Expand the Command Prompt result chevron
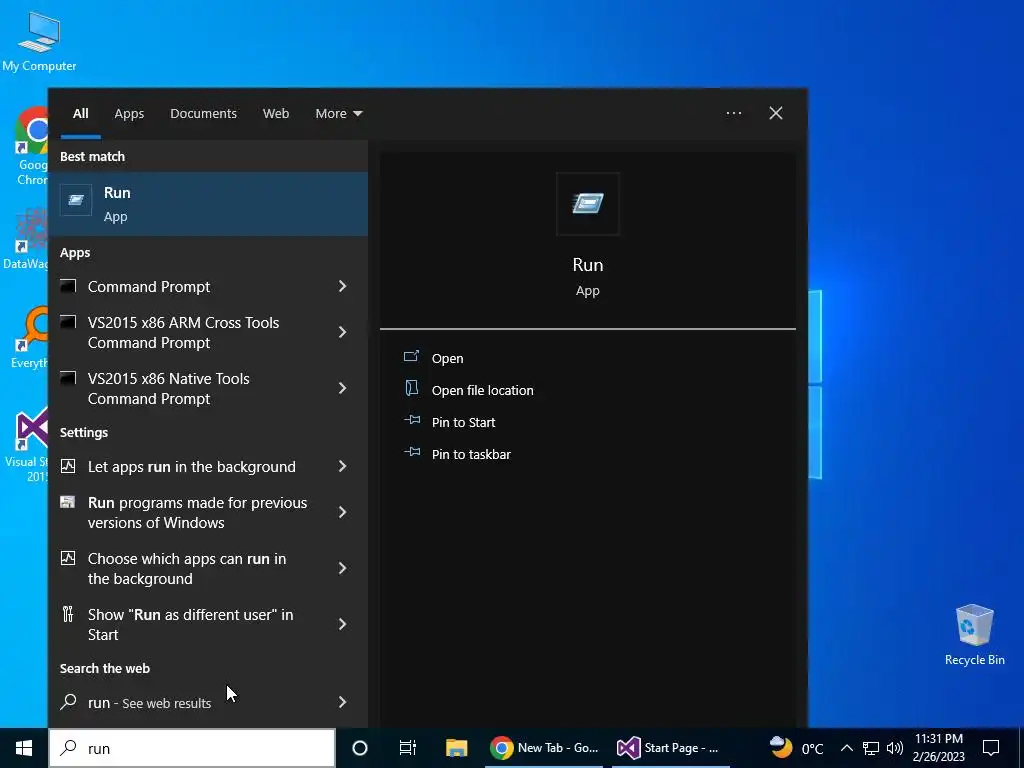 coord(342,286)
